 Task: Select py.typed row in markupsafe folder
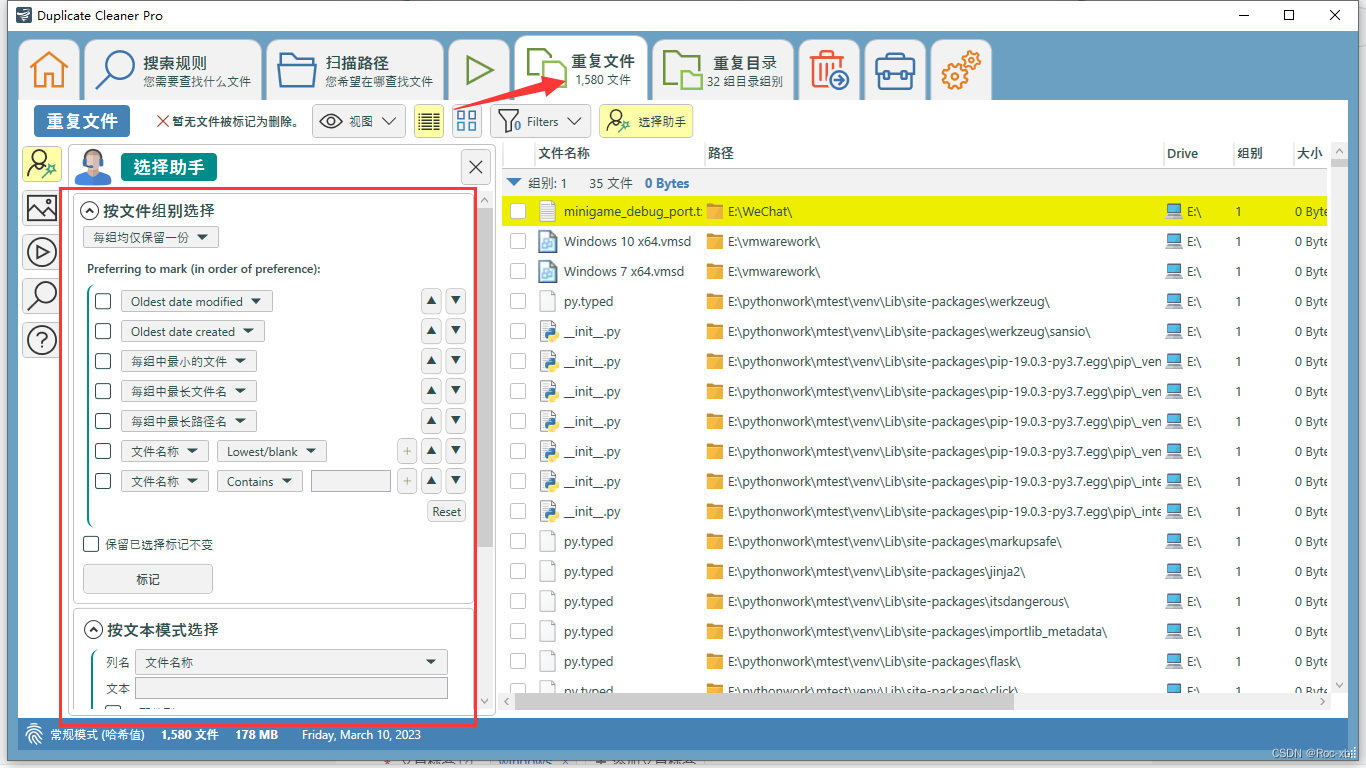coord(914,541)
